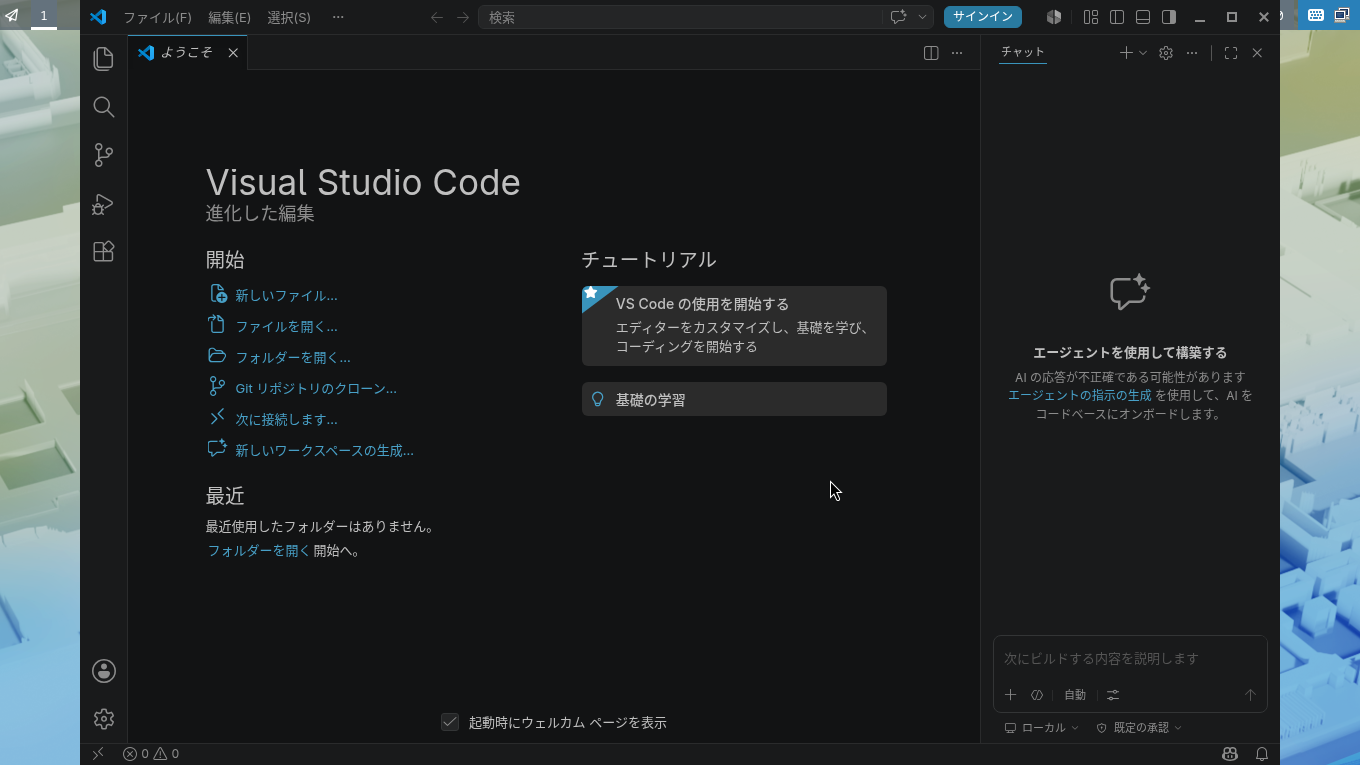Open the Source Control view
1360x765 pixels.
(x=103, y=155)
